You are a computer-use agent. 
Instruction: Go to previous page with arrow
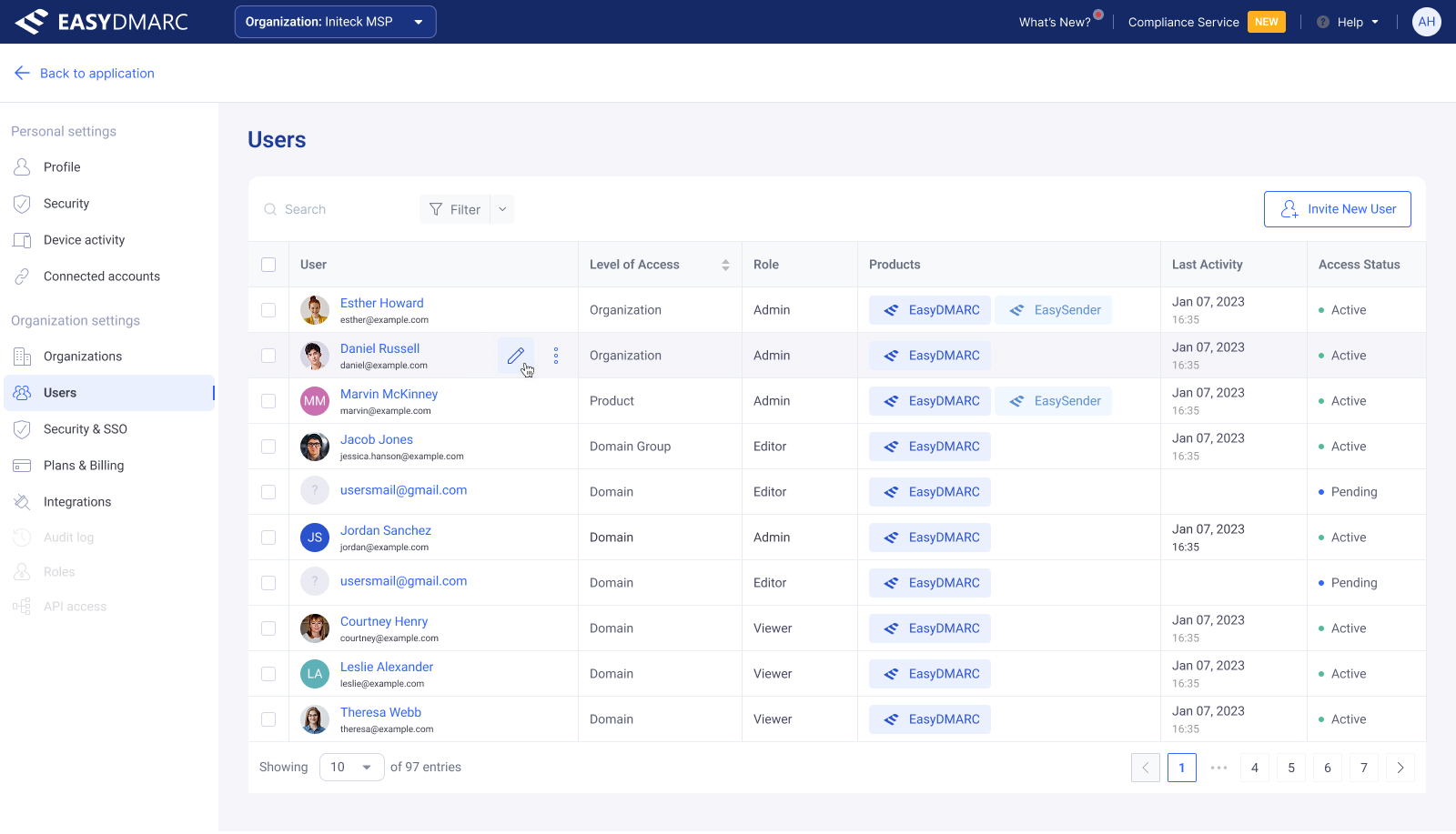point(1146,768)
